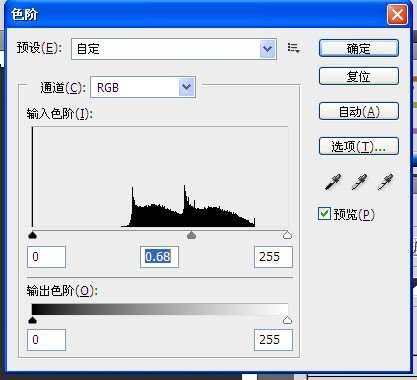Click the 复位 button

coord(359,76)
